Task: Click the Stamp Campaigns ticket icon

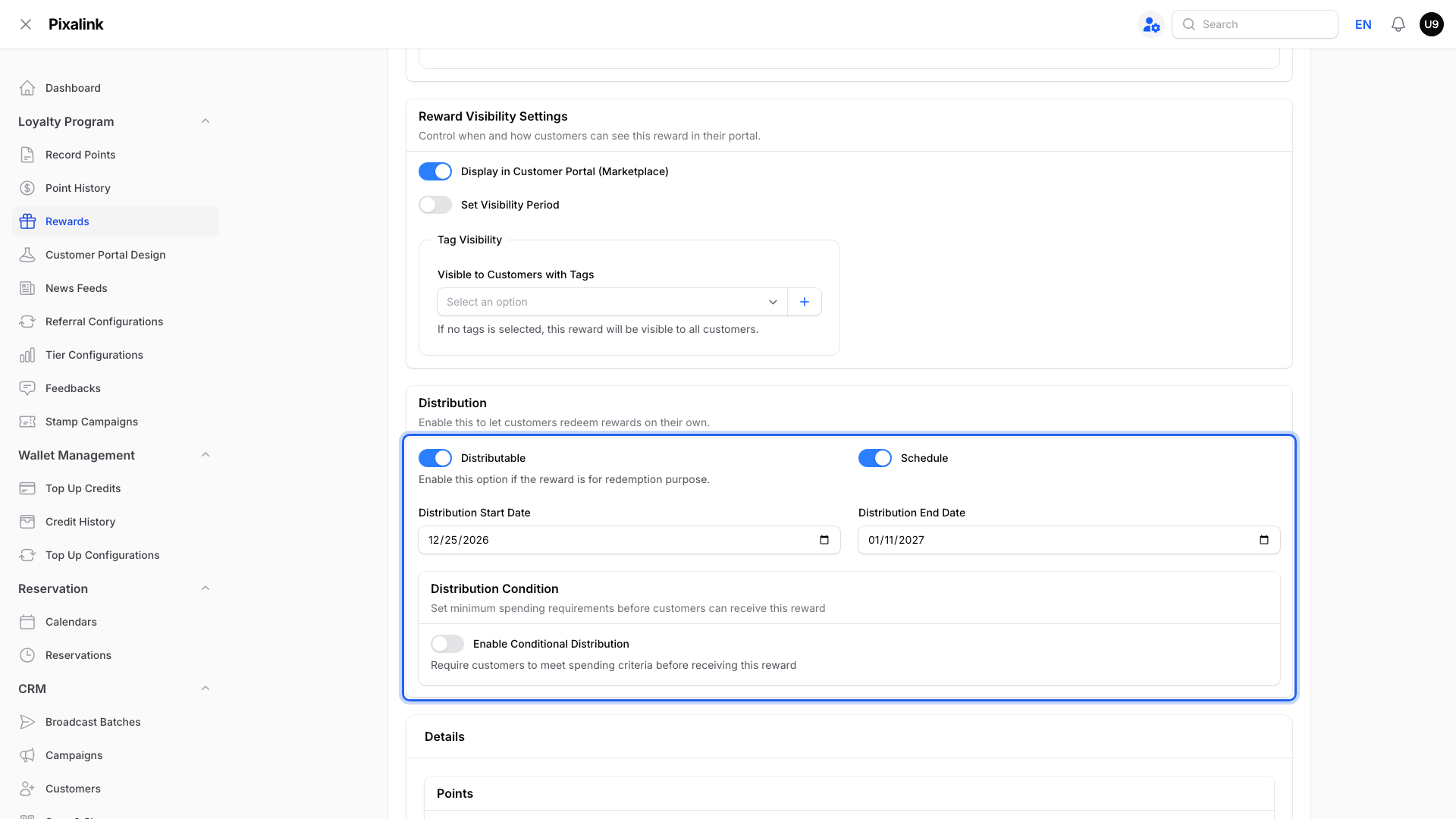Action: point(27,422)
